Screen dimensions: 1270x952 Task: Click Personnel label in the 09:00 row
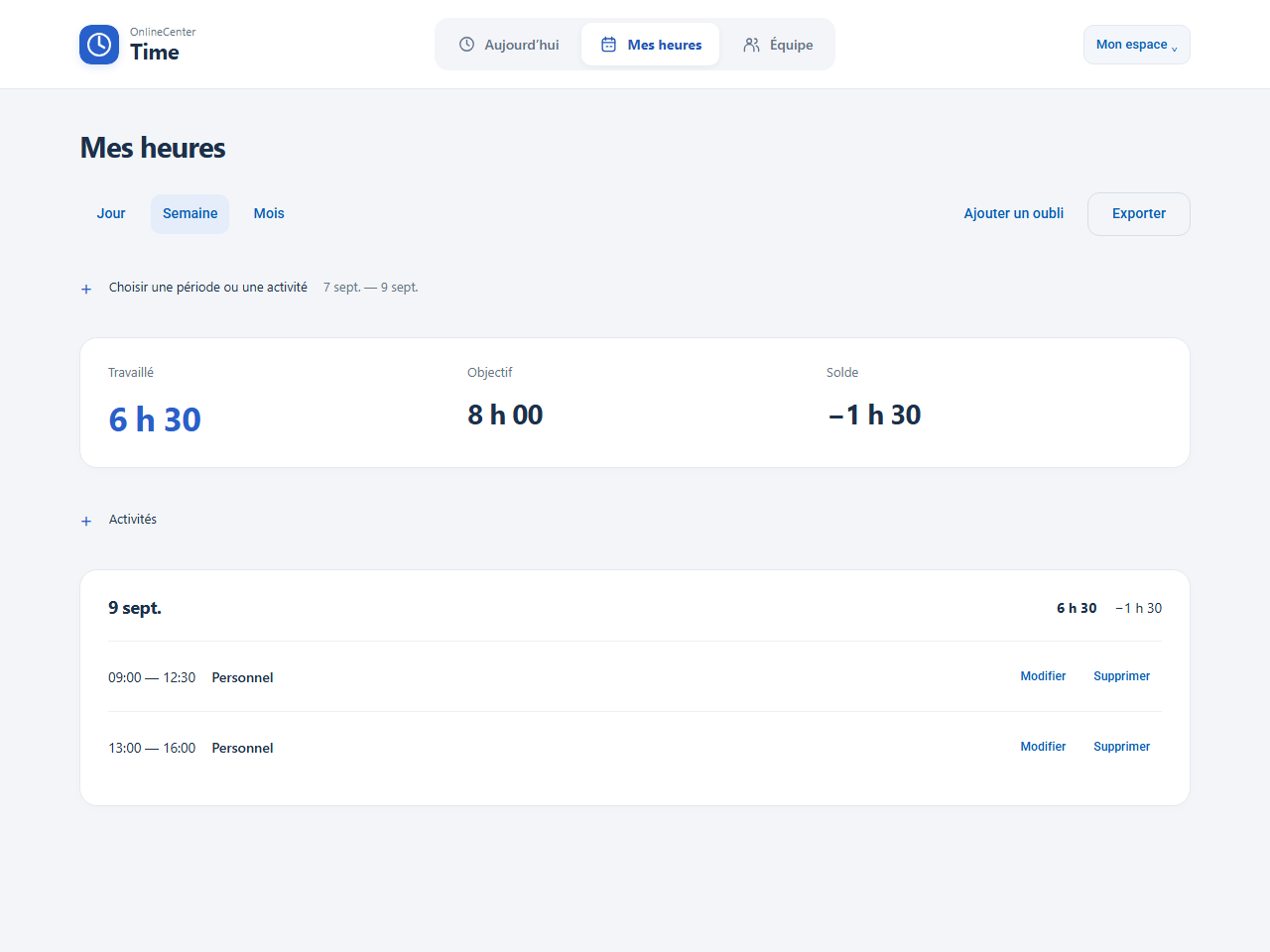[242, 677]
